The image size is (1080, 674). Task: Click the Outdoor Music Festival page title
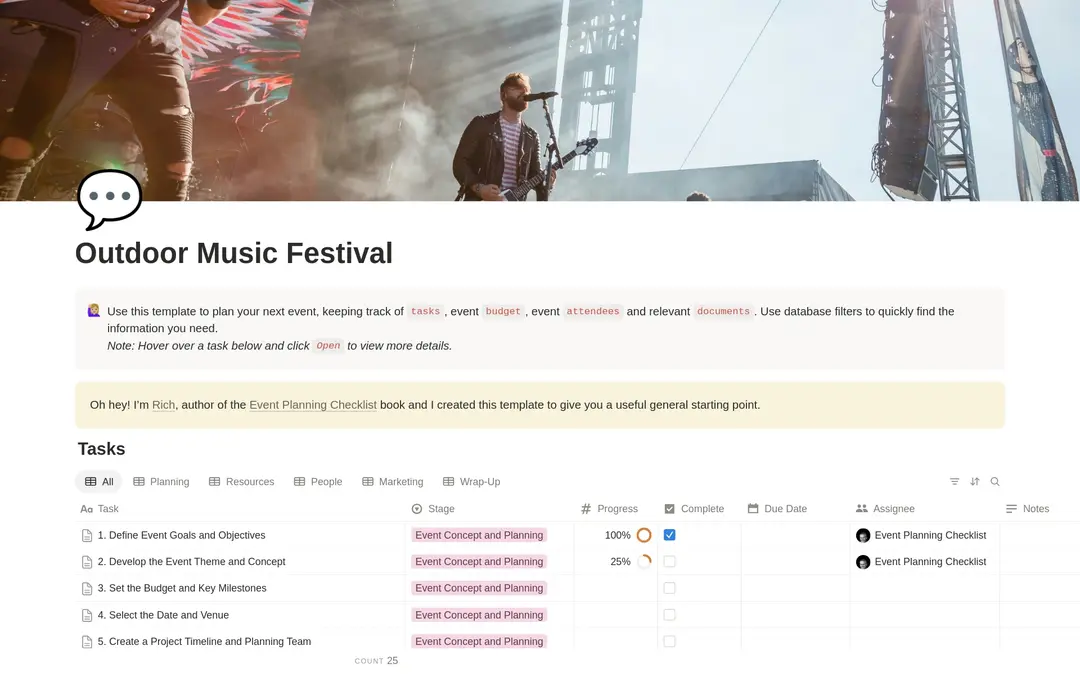click(x=234, y=253)
